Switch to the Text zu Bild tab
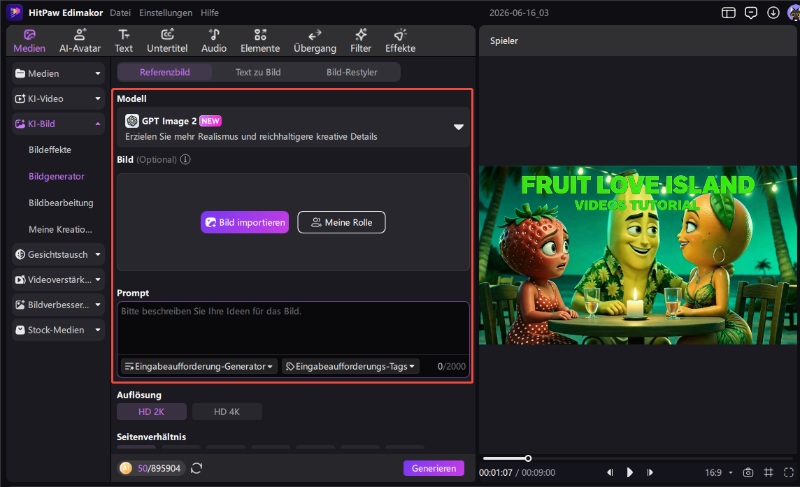Image resolution: width=800 pixels, height=487 pixels. 258,72
